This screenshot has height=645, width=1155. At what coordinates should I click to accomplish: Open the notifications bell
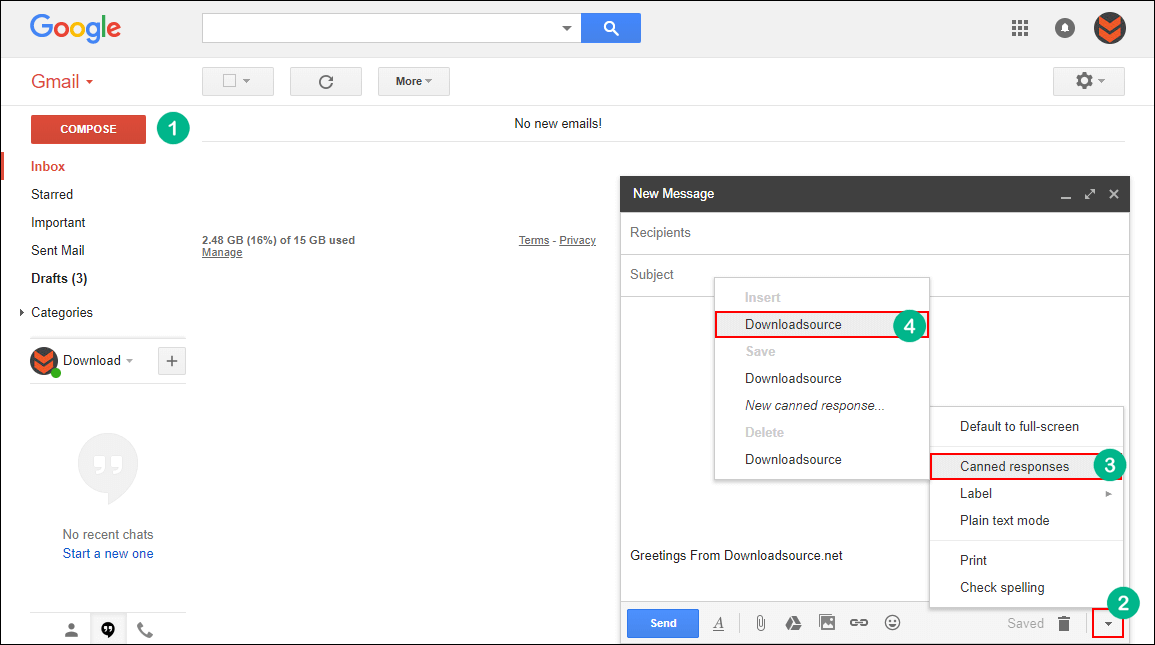click(x=1064, y=28)
